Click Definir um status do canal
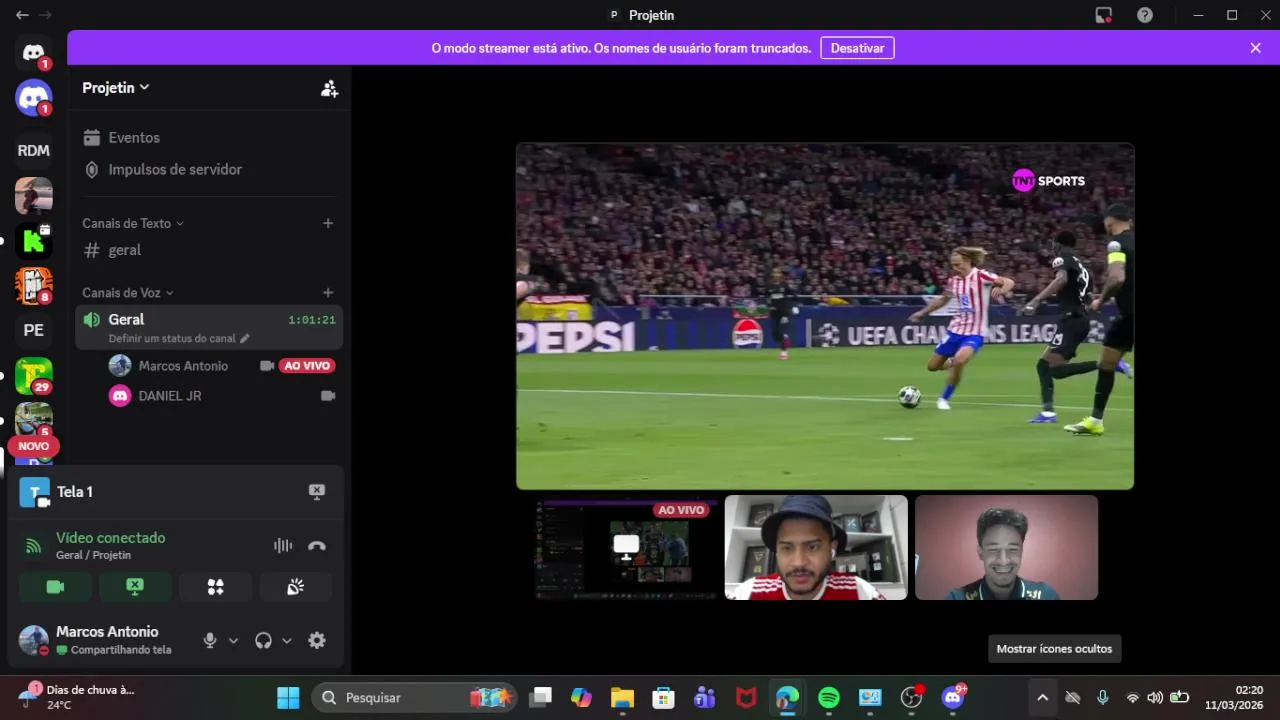Screen dimensions: 1280x720 click(179, 338)
